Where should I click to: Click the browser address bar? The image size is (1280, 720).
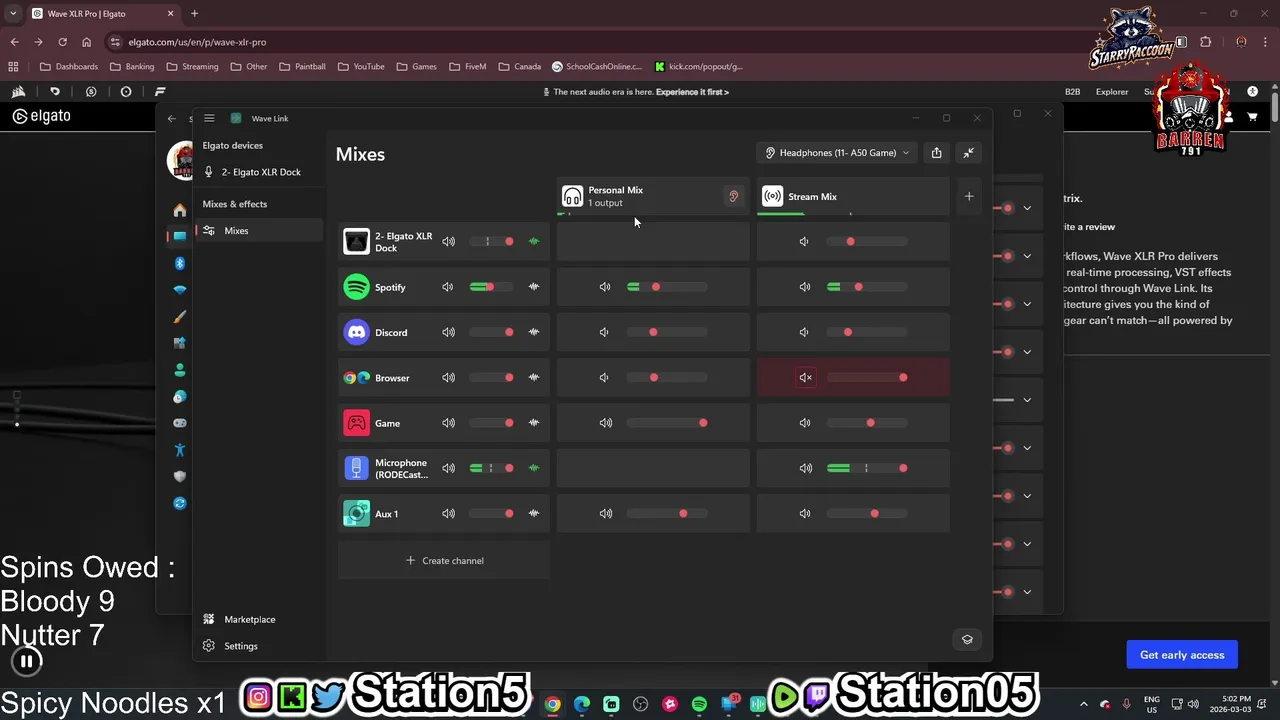click(x=600, y=42)
